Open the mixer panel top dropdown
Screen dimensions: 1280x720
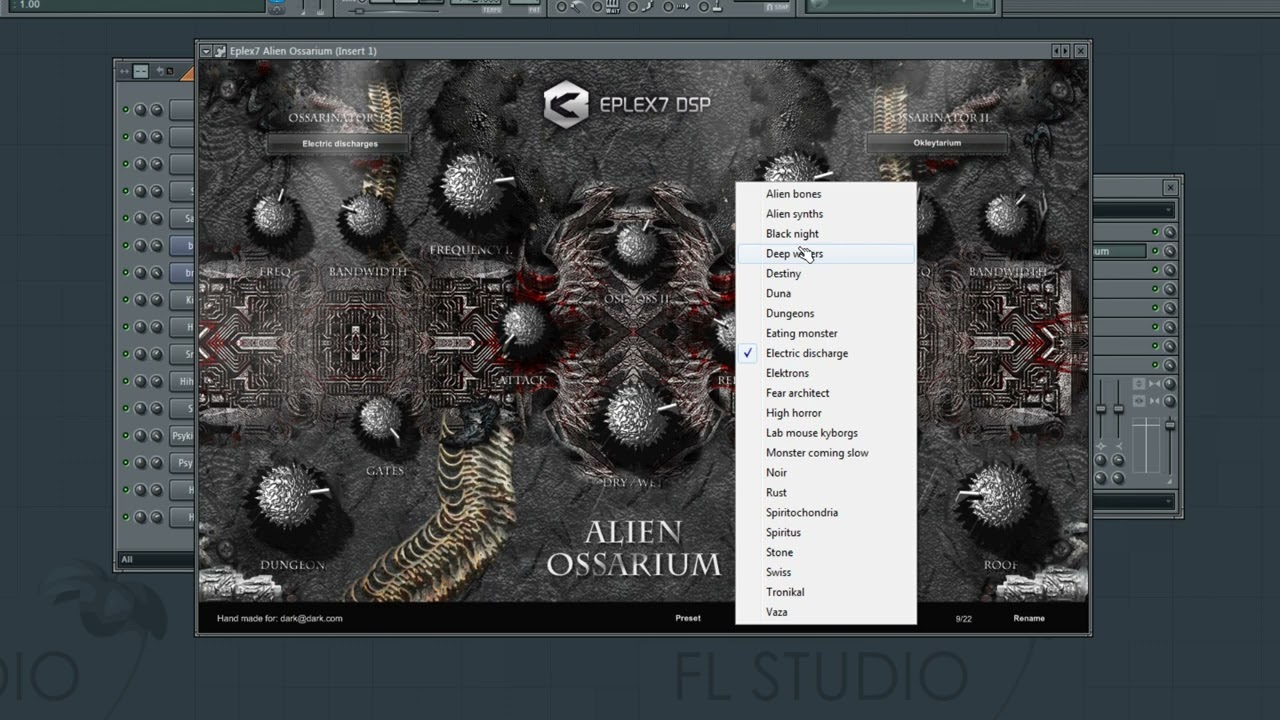[1134, 209]
